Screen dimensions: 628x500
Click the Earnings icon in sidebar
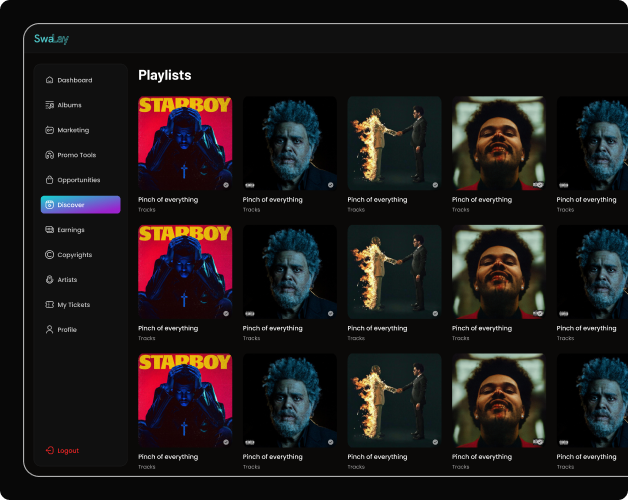click(49, 230)
